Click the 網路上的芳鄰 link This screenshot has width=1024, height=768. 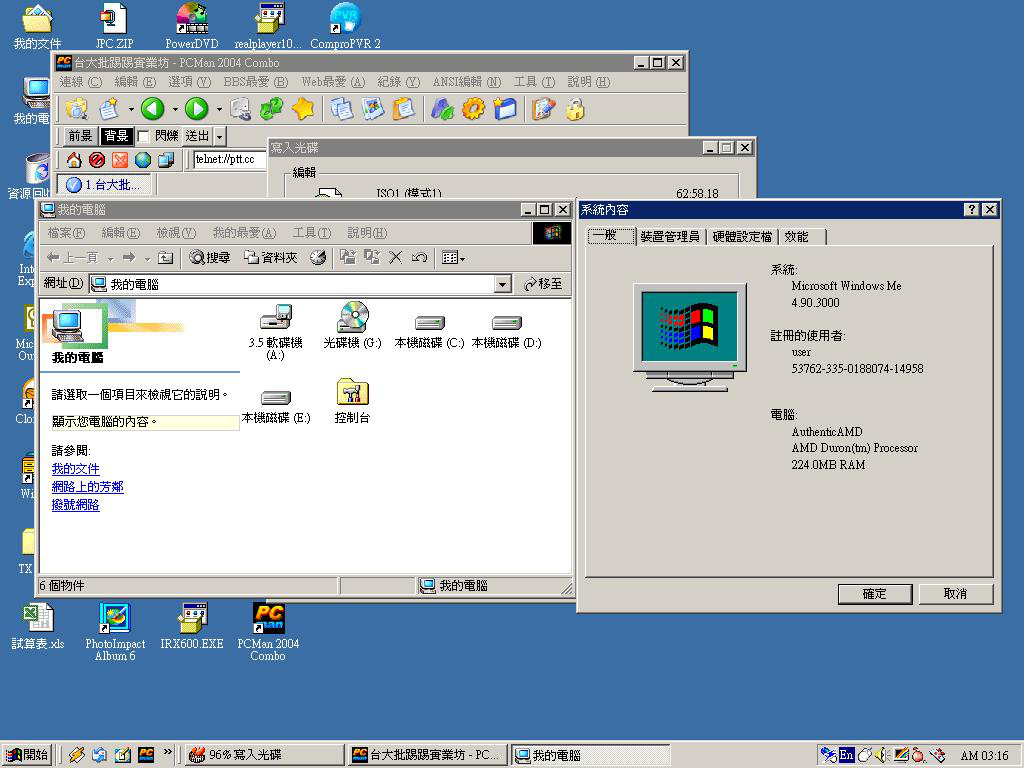click(88, 487)
